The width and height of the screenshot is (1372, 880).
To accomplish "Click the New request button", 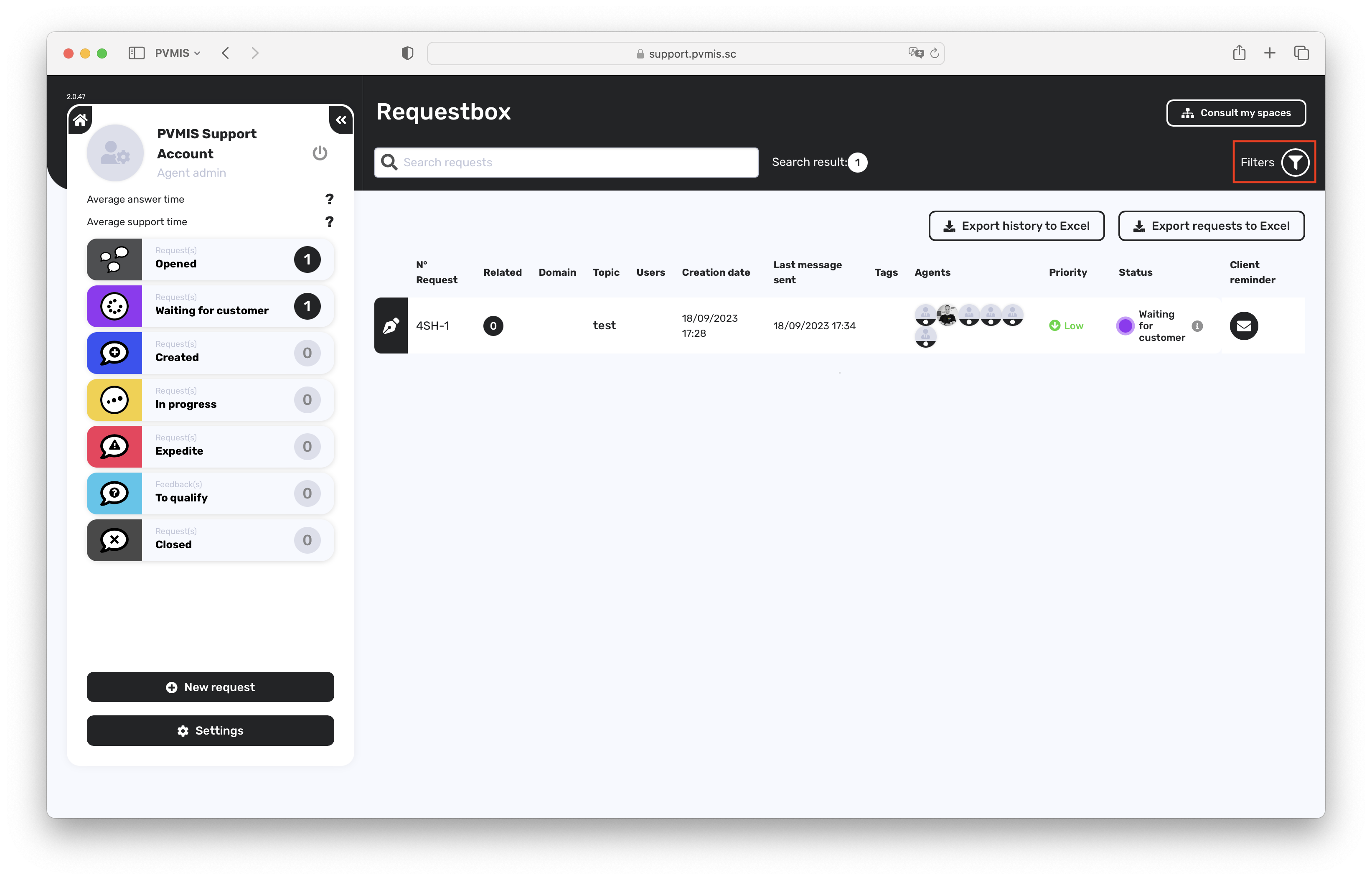I will (210, 687).
